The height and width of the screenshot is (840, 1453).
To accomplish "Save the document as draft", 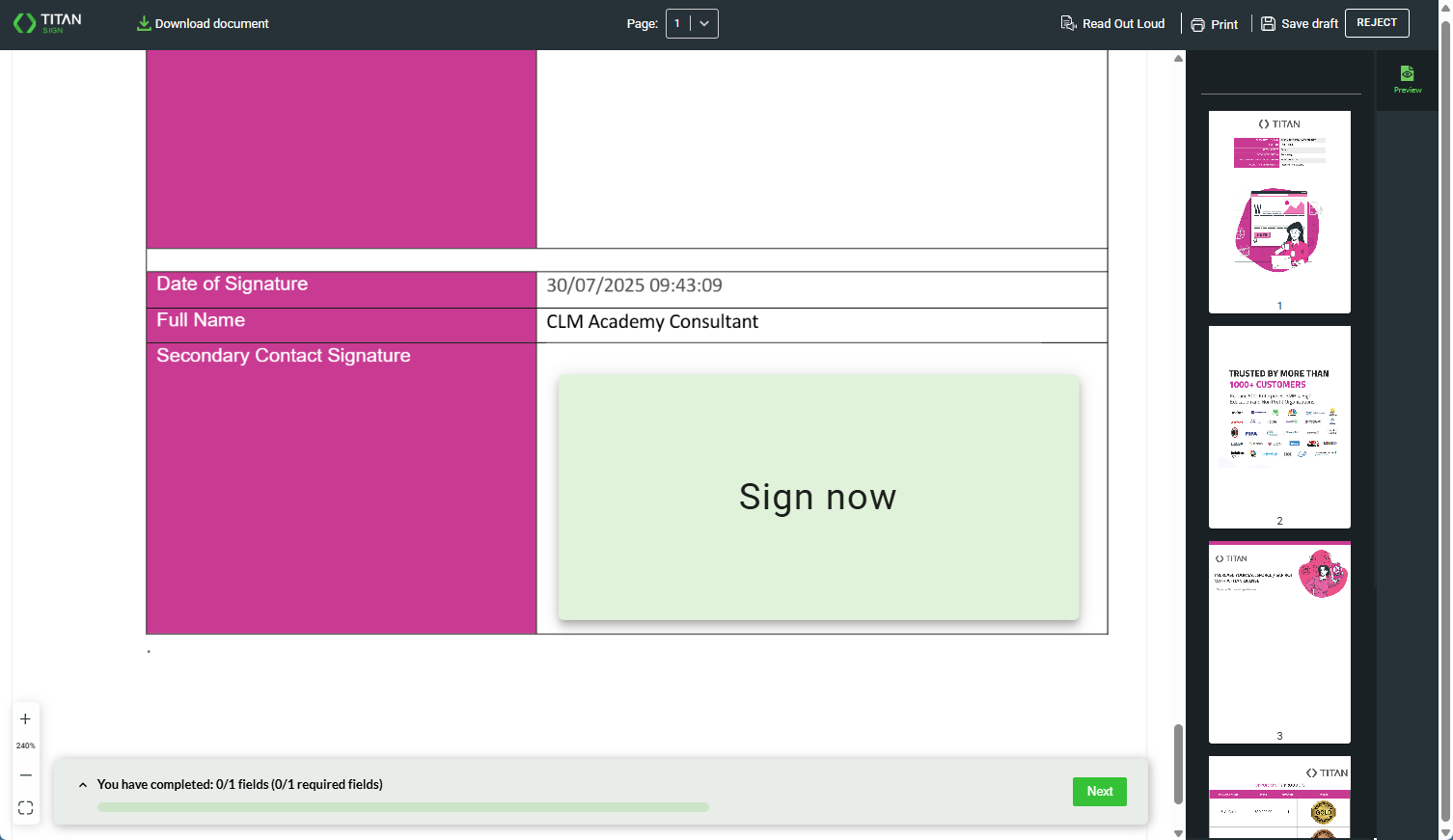I will 1299,23.
